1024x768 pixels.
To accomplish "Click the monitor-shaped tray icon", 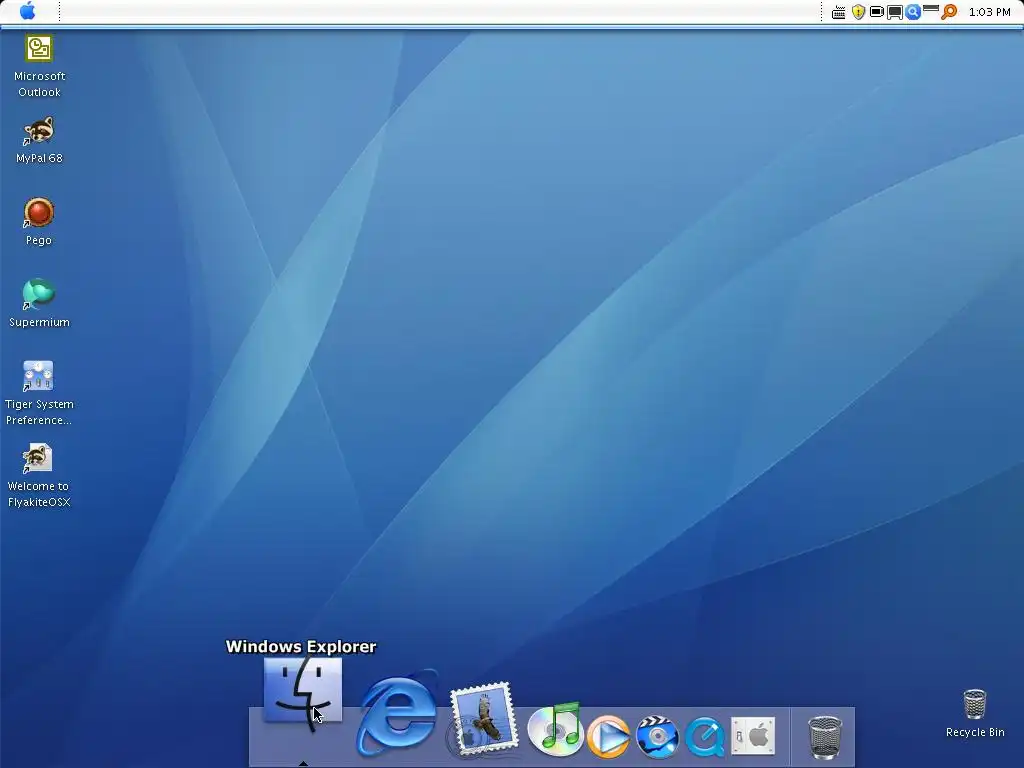I will [895, 12].
